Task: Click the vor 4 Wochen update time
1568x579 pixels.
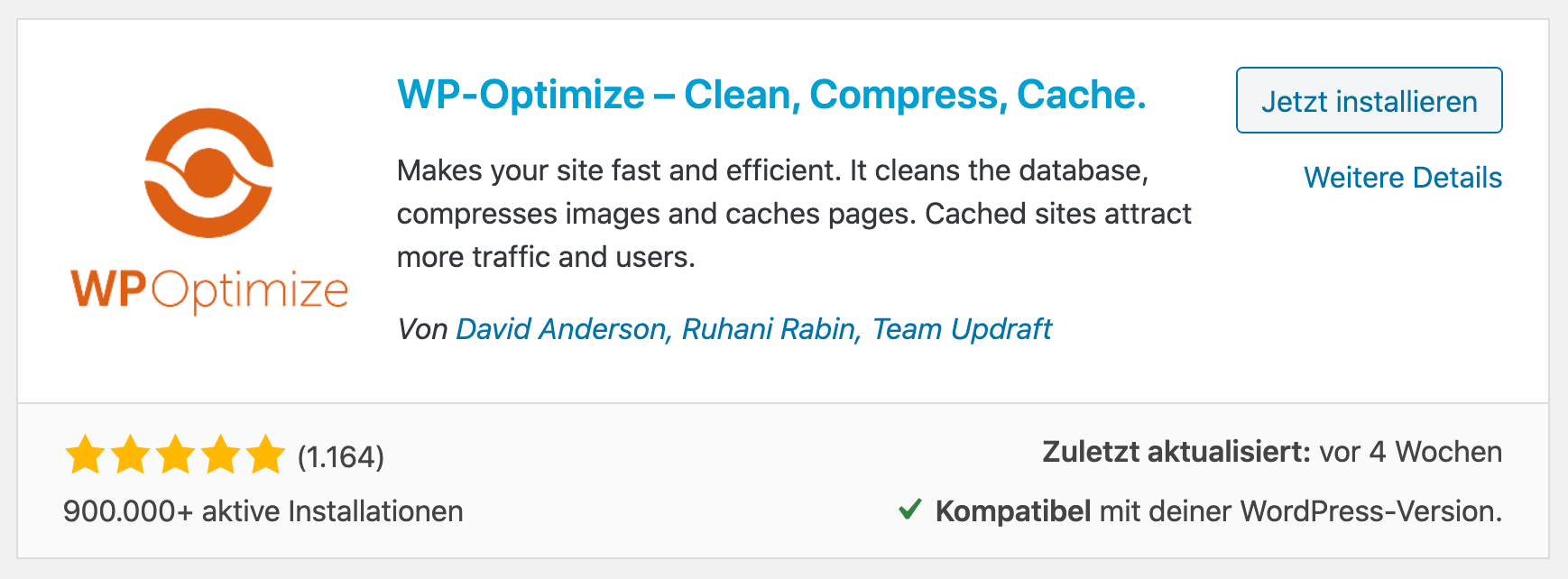Action: [1410, 452]
